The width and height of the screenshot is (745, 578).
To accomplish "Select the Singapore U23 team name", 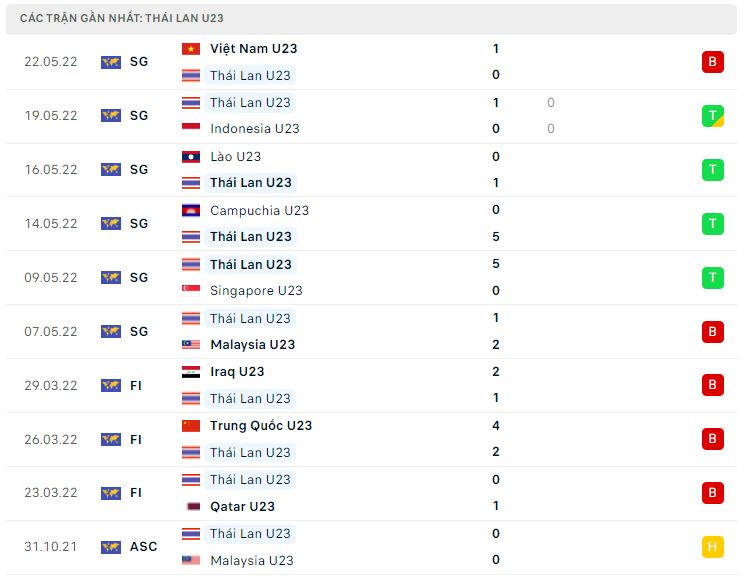I will coord(256,290).
